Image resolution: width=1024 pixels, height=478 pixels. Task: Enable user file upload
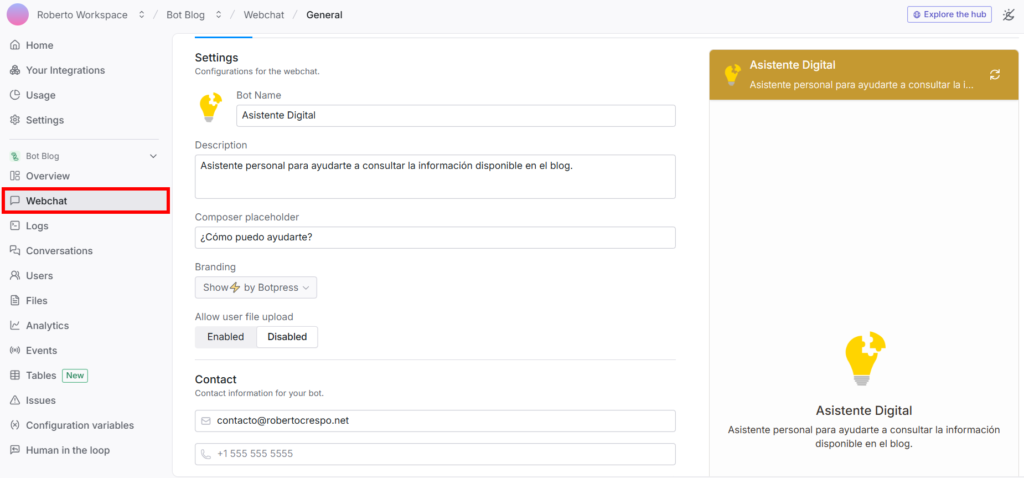(x=225, y=337)
